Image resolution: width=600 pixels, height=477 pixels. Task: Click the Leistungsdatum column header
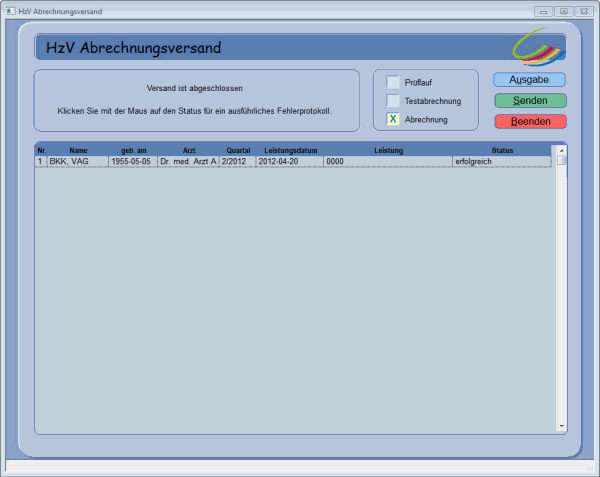(x=290, y=150)
